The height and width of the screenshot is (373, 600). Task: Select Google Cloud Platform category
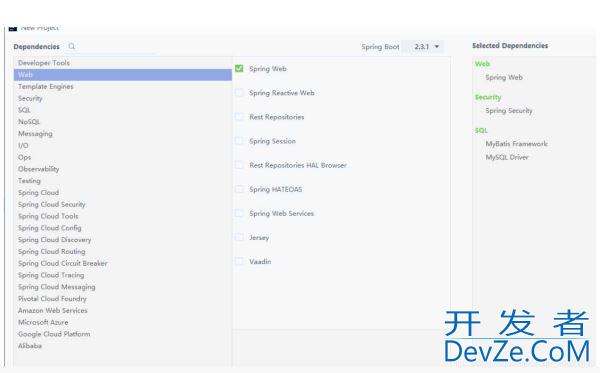[x=122, y=334]
